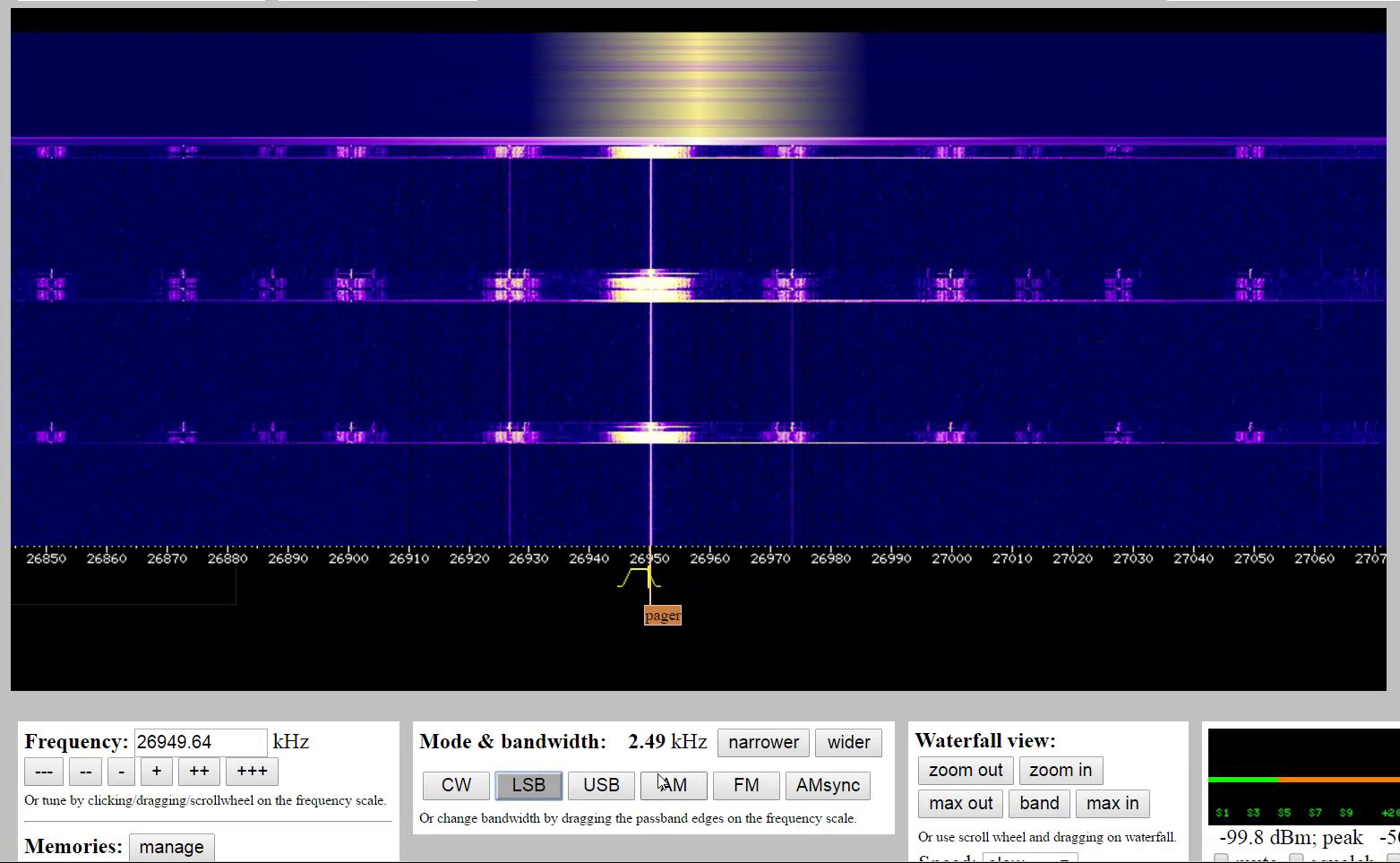
Task: Tune down one step with the '-' button
Action: [x=122, y=772]
